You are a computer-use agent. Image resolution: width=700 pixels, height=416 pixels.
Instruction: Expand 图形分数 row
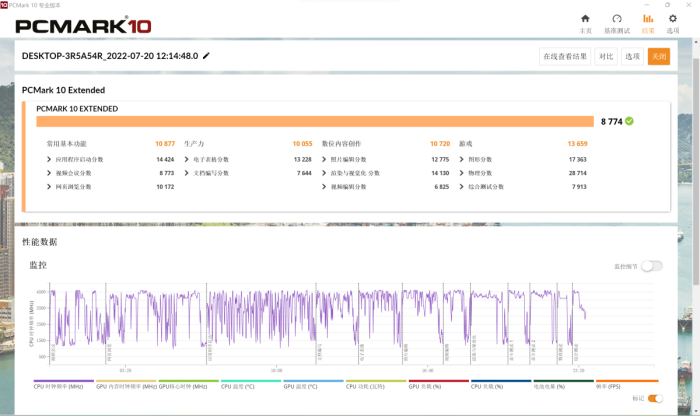[x=462, y=159]
